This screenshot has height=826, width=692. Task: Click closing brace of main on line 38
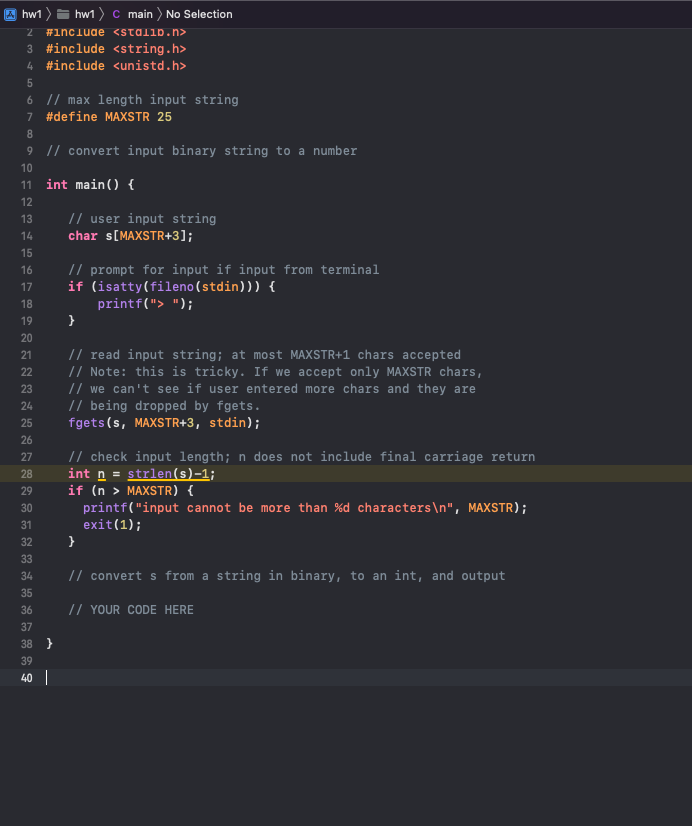click(x=50, y=644)
